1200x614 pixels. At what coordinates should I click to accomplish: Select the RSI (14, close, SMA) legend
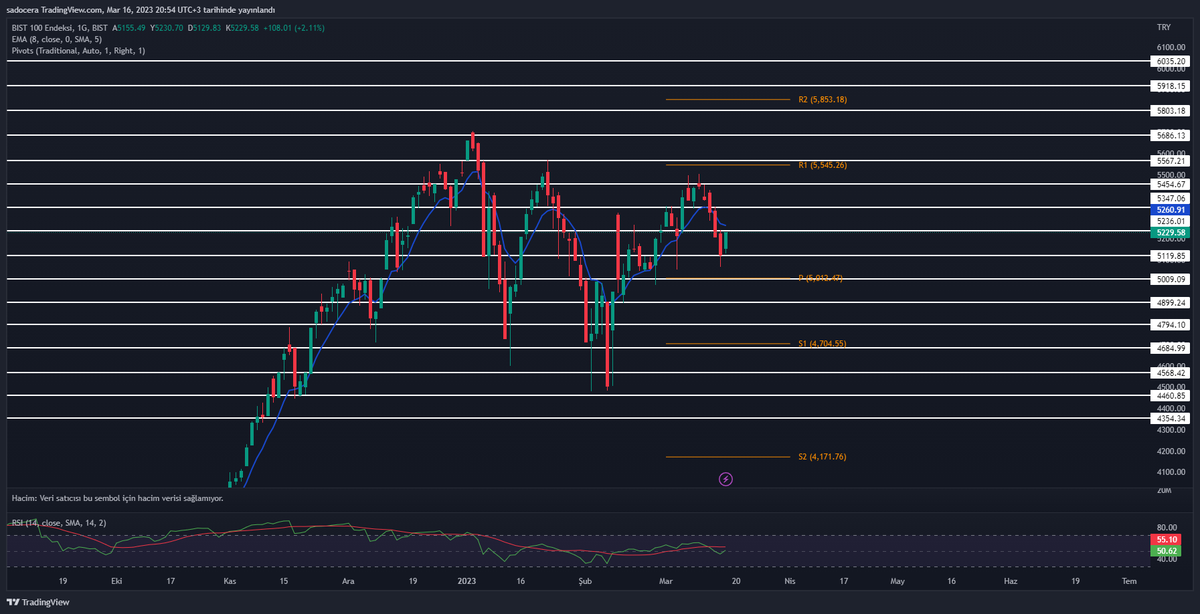click(60, 524)
